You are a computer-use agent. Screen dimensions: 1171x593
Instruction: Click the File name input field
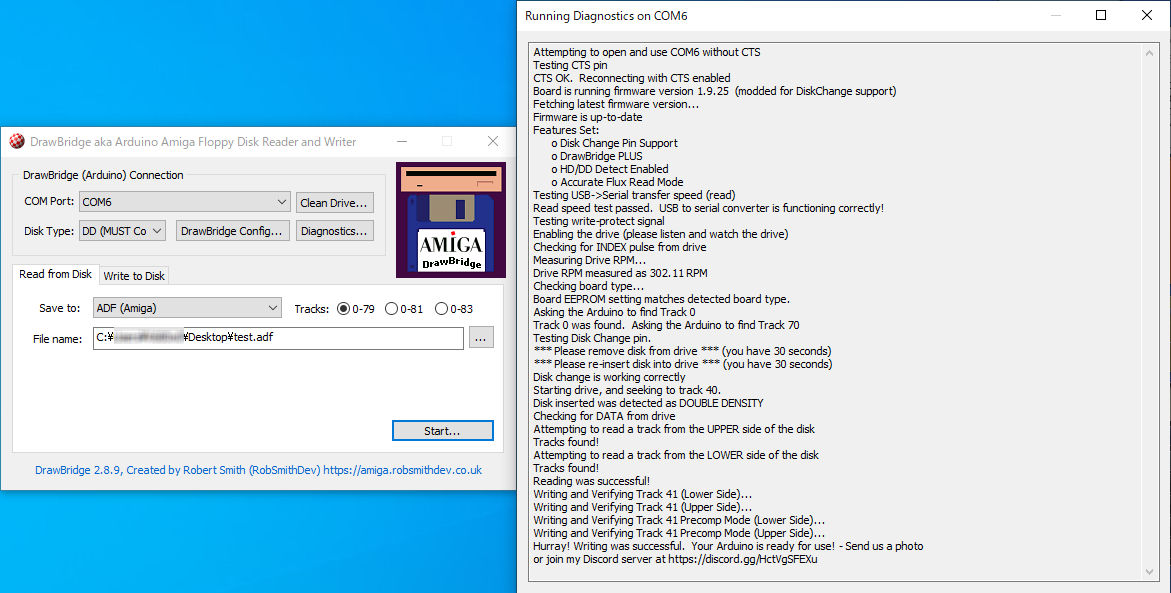278,338
